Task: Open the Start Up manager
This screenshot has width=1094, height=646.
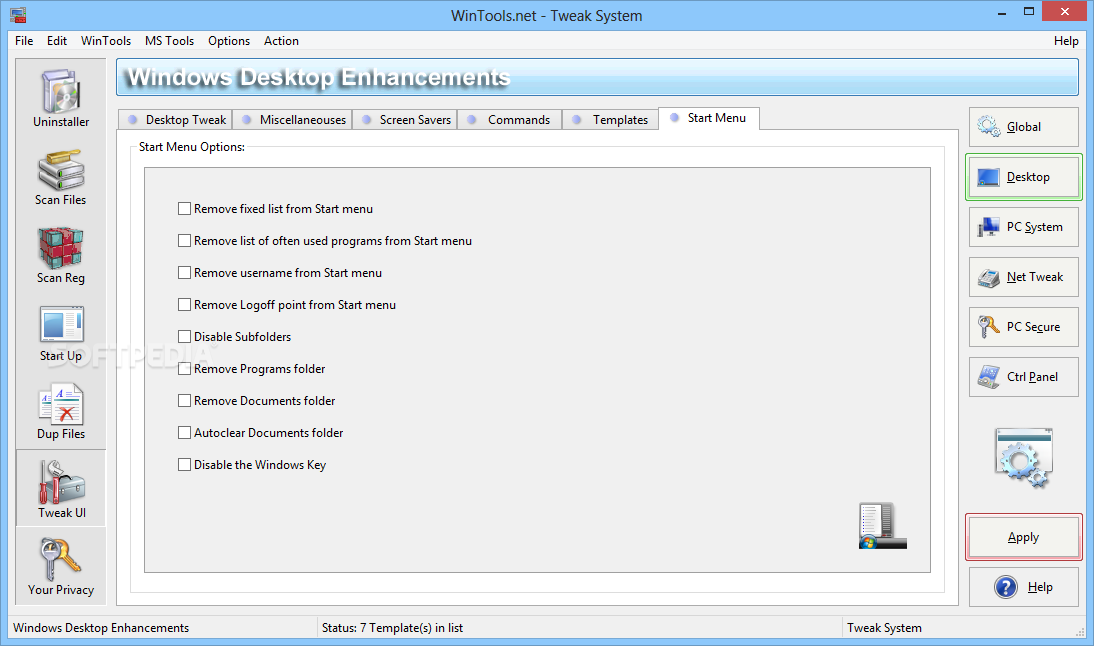Action: 61,333
